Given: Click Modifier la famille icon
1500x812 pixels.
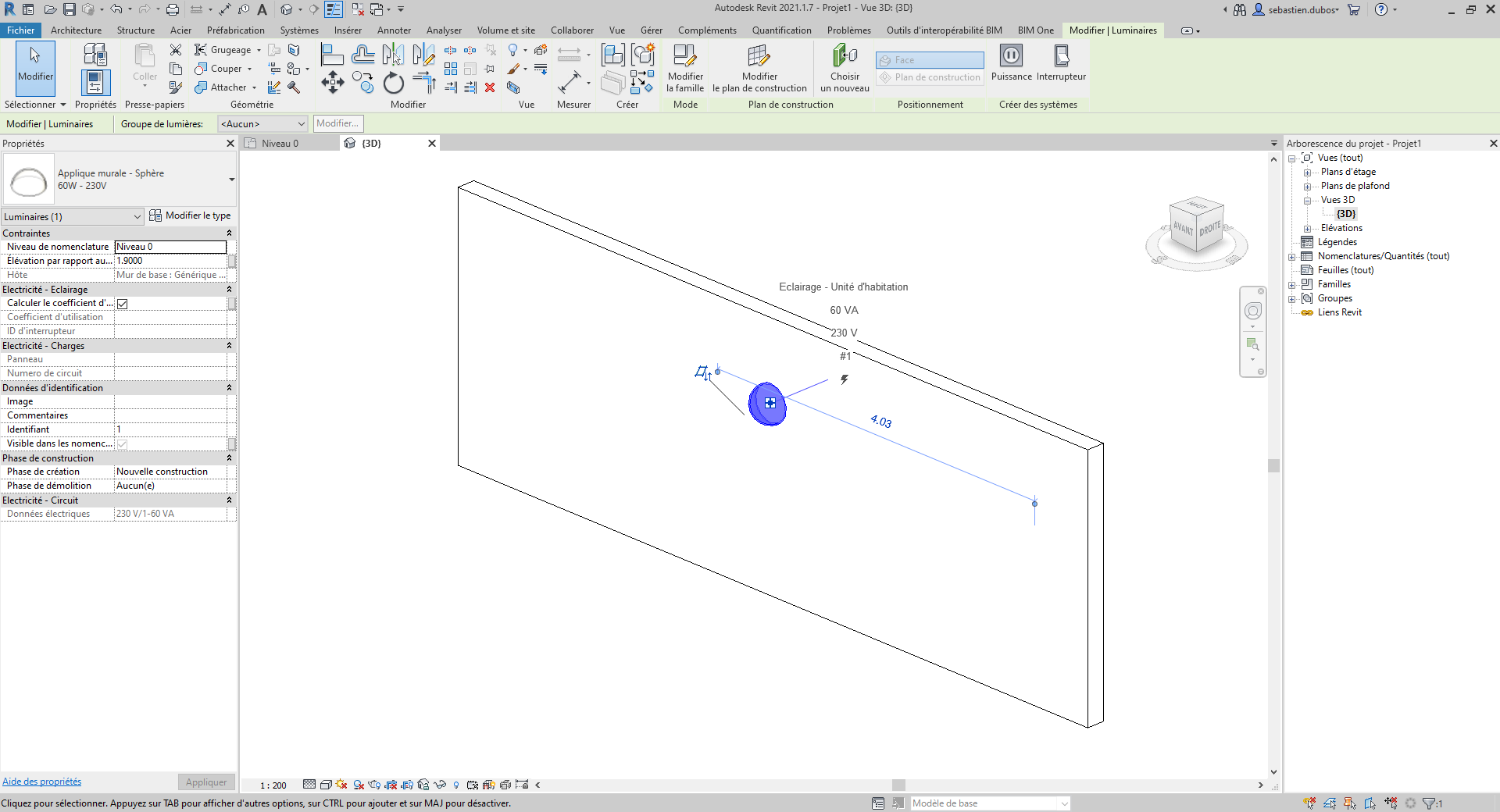Looking at the screenshot, I should coord(685,56).
